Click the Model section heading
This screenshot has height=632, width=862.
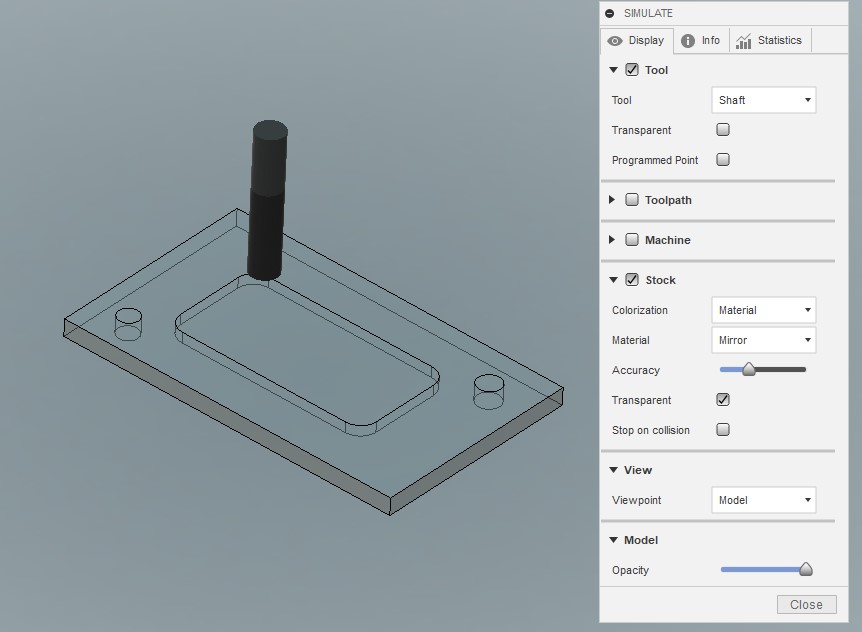pos(641,540)
